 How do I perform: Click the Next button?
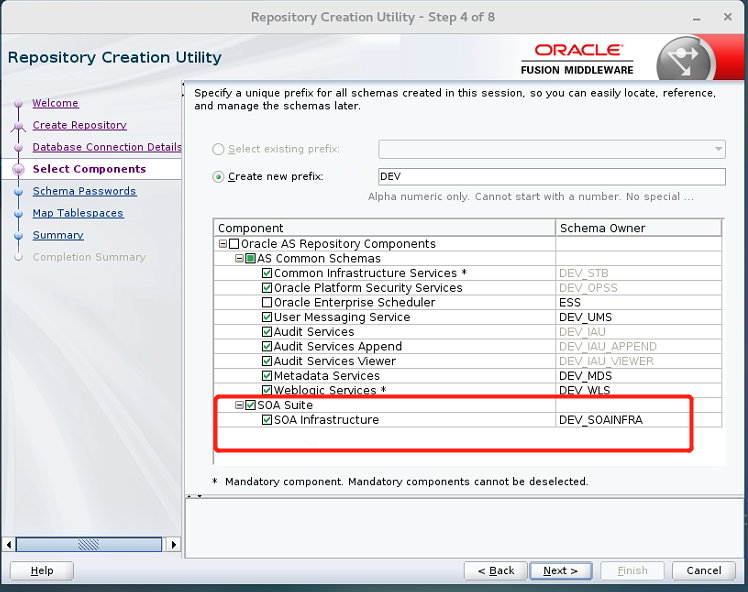pos(561,571)
